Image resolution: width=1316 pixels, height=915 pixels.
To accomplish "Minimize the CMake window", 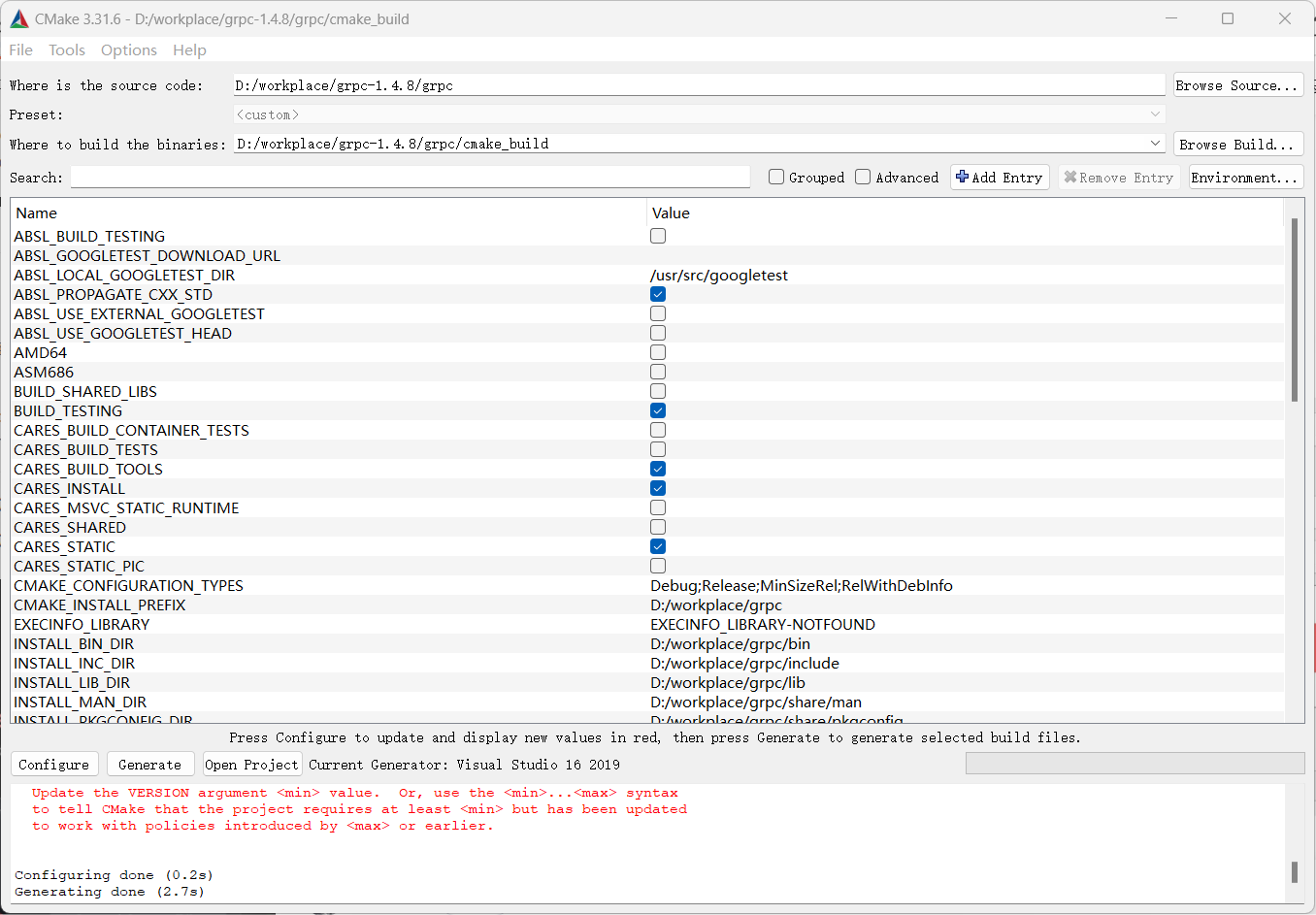I will 1171,18.
